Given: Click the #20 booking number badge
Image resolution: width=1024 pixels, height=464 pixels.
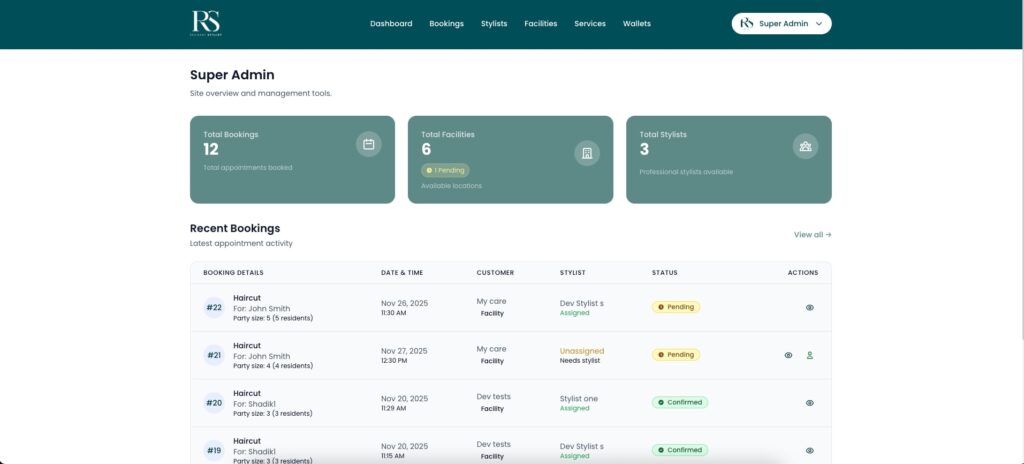Looking at the screenshot, I should pos(214,403).
